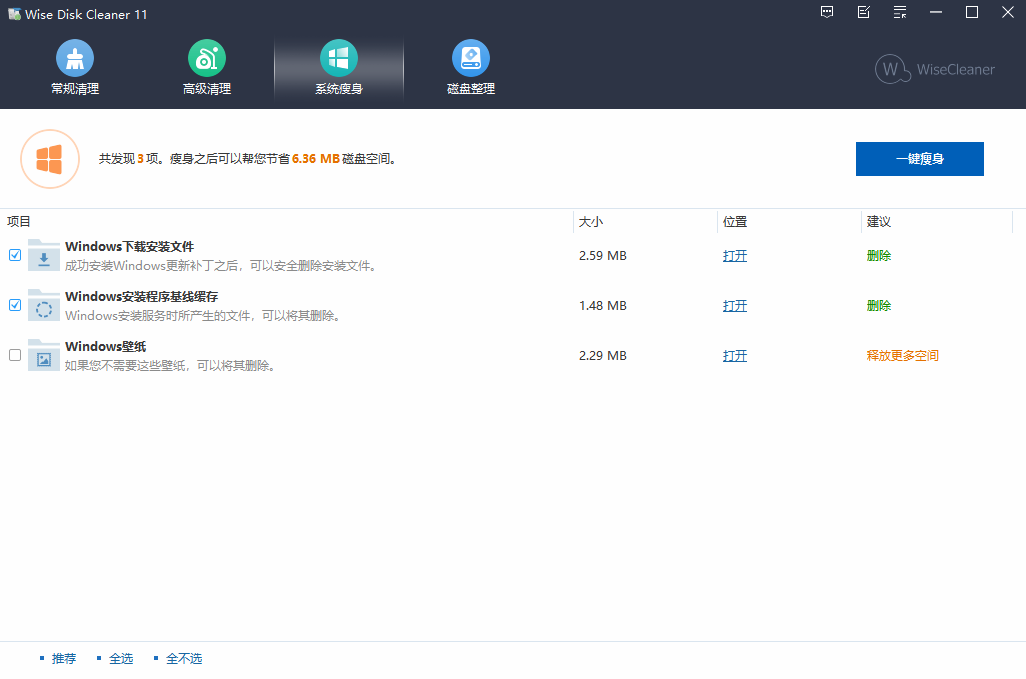Image resolution: width=1026 pixels, height=679 pixels.
Task: Click 删除 suggestion for Windows下载安装文件
Action: (879, 256)
